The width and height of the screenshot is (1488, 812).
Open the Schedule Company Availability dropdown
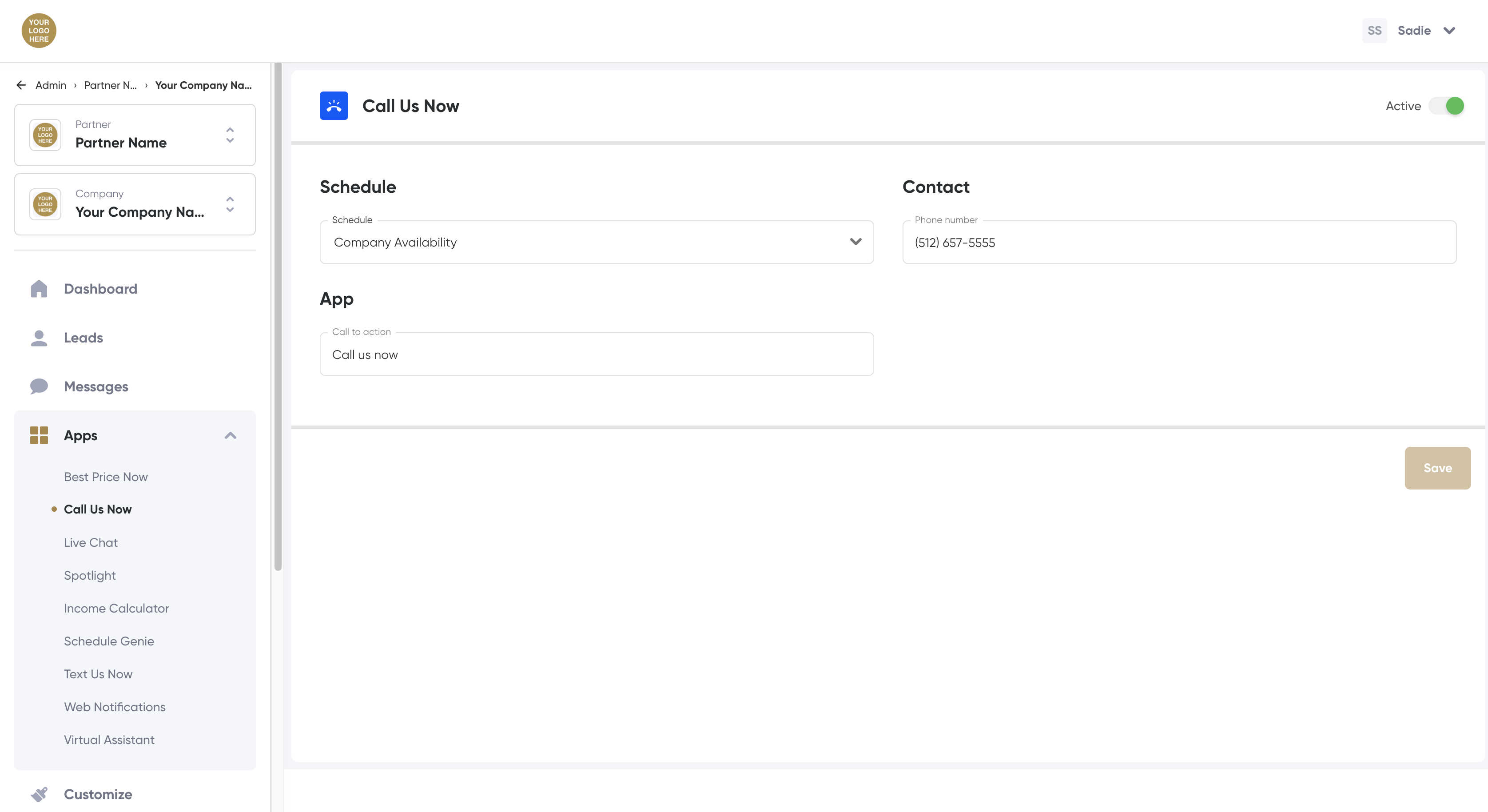pos(596,243)
